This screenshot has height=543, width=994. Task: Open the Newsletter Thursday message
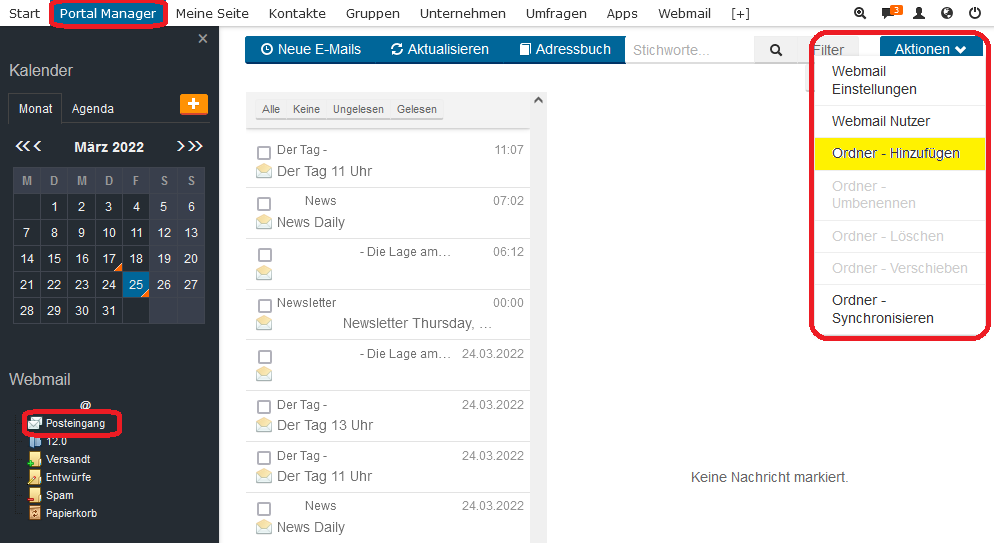[388, 314]
